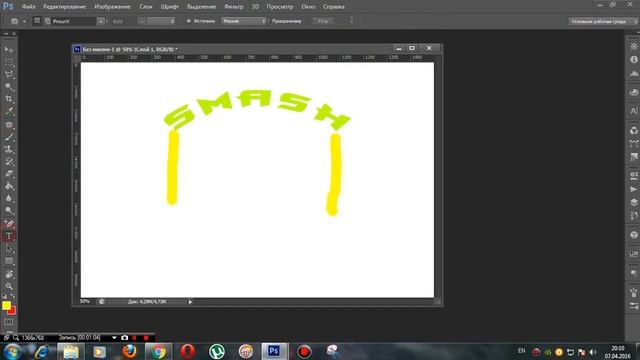Click the Прозрачному option label
This screenshot has height=360, width=640.
[x=287, y=21]
